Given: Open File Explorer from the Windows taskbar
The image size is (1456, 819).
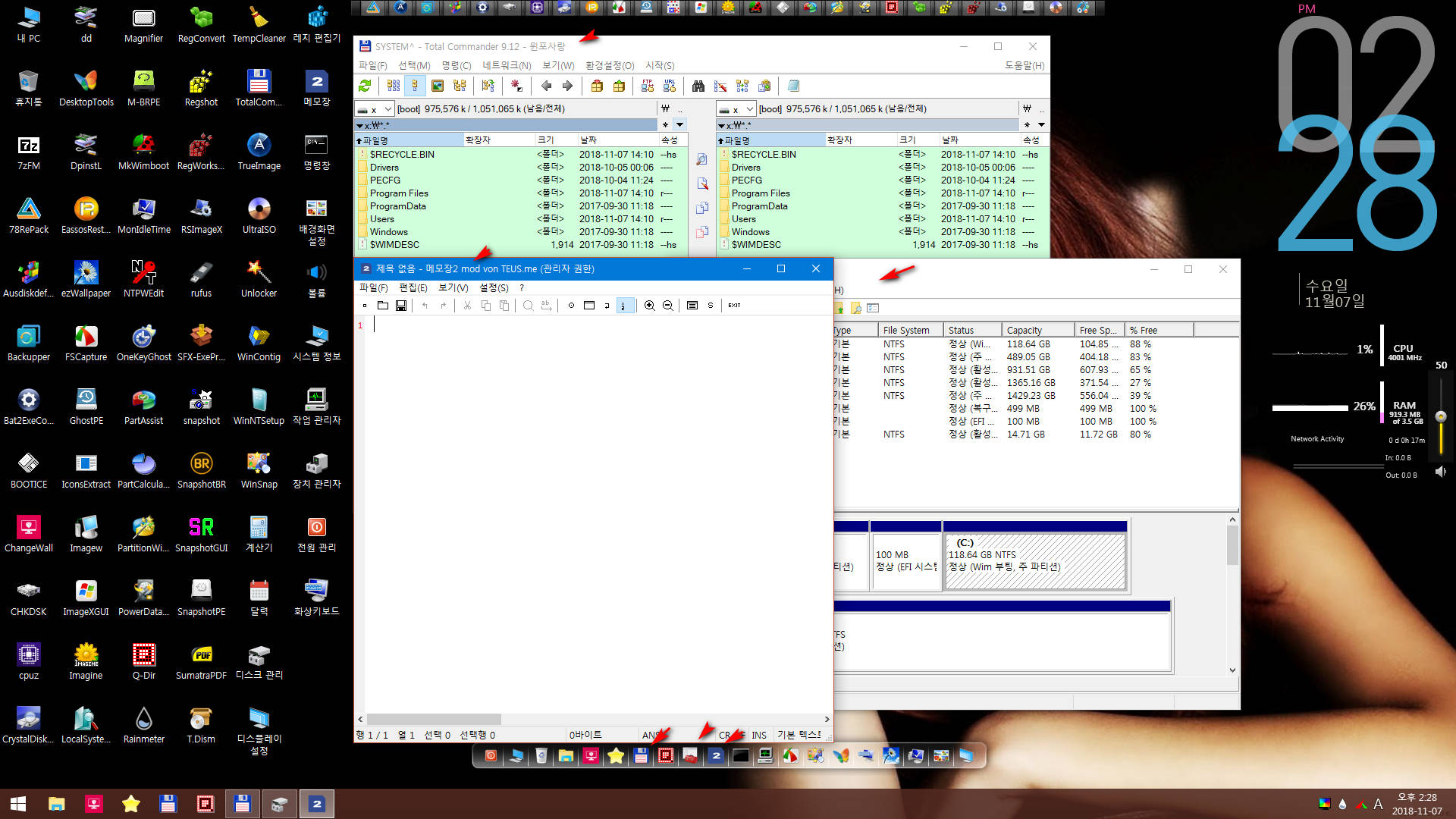Looking at the screenshot, I should 57,804.
